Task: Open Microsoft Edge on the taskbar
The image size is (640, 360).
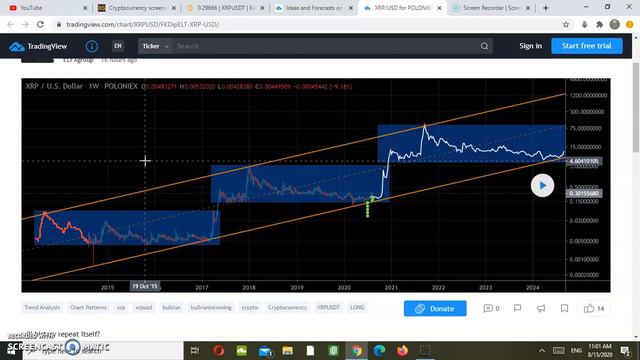Action: tap(380, 351)
